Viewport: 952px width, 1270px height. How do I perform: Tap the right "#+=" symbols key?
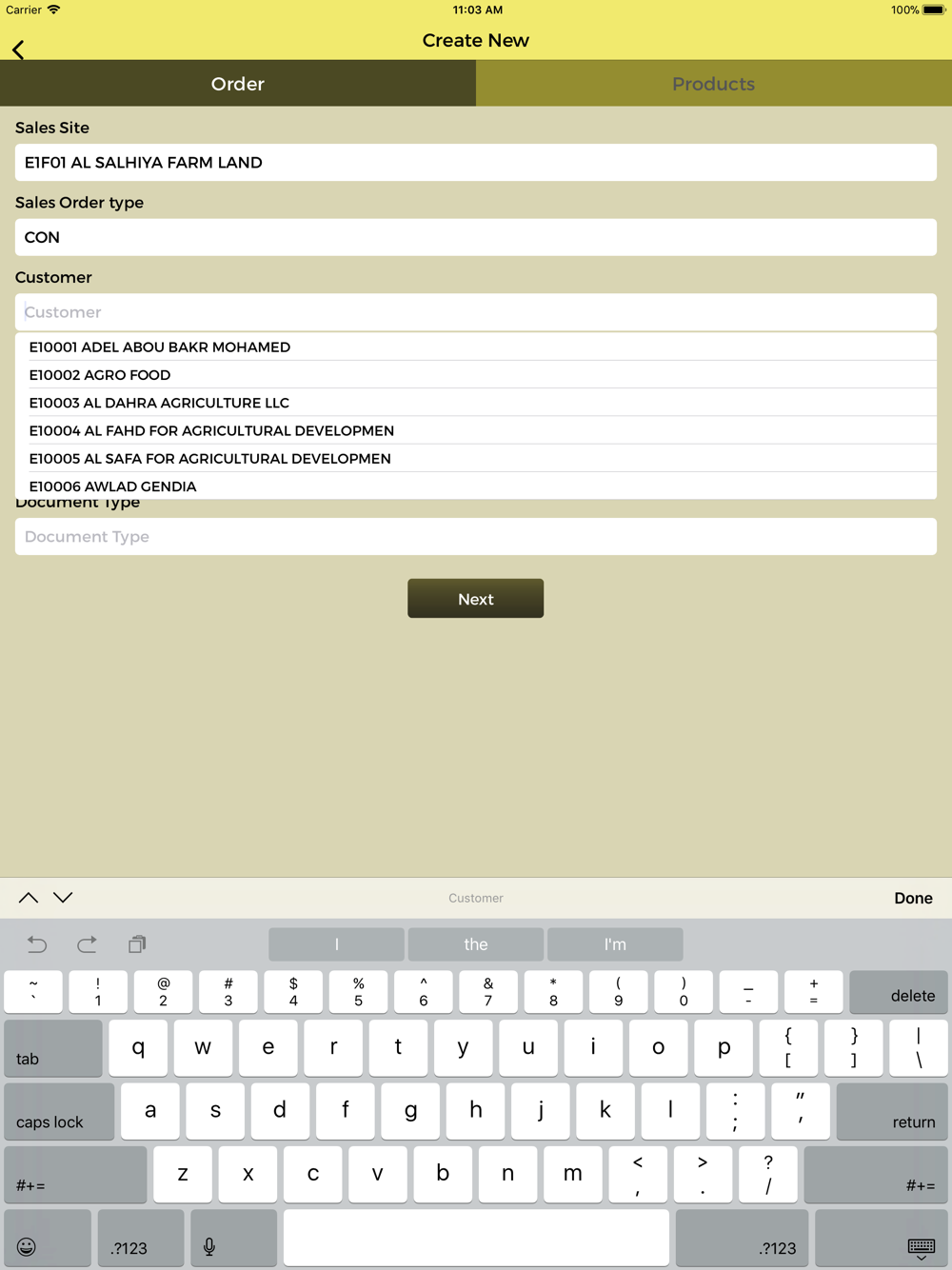tap(876, 1175)
